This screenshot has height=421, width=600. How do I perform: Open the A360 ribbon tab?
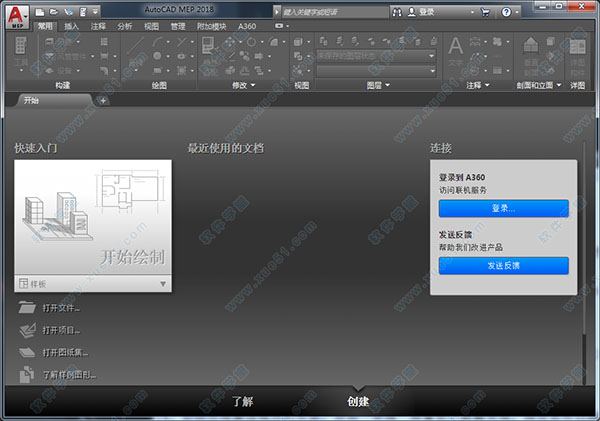247,26
